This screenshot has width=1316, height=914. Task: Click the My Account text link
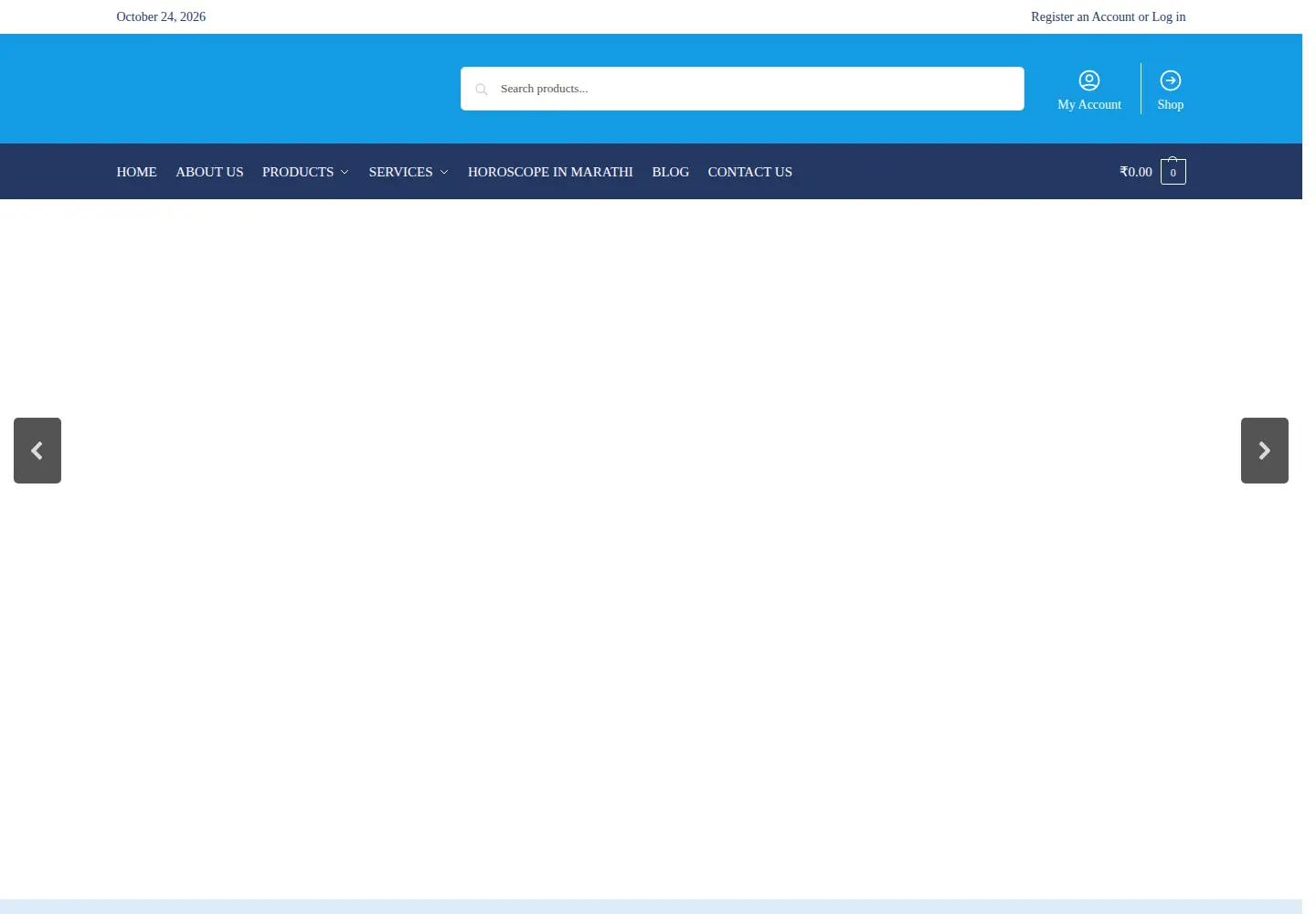[1089, 104]
